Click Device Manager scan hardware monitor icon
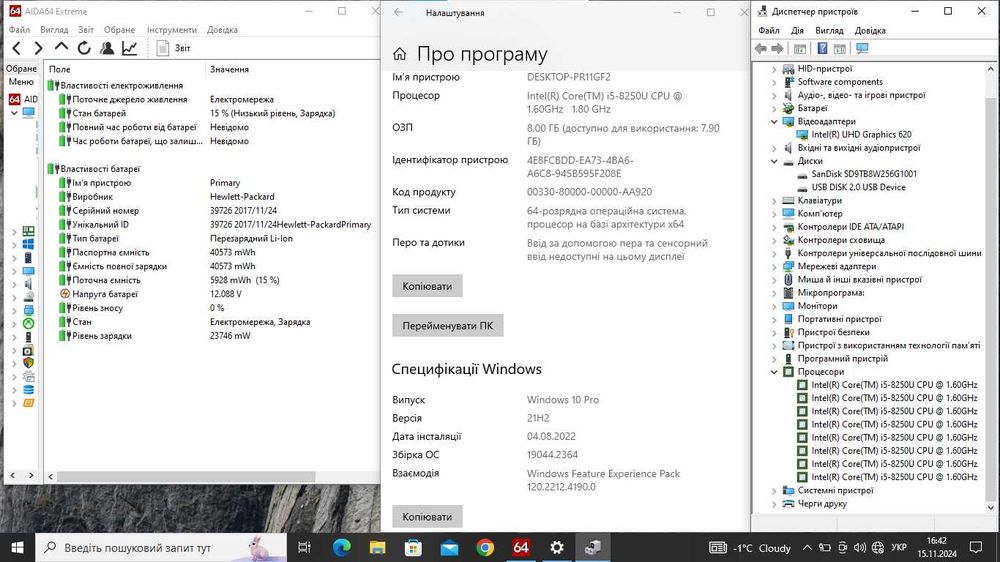 tap(862, 48)
